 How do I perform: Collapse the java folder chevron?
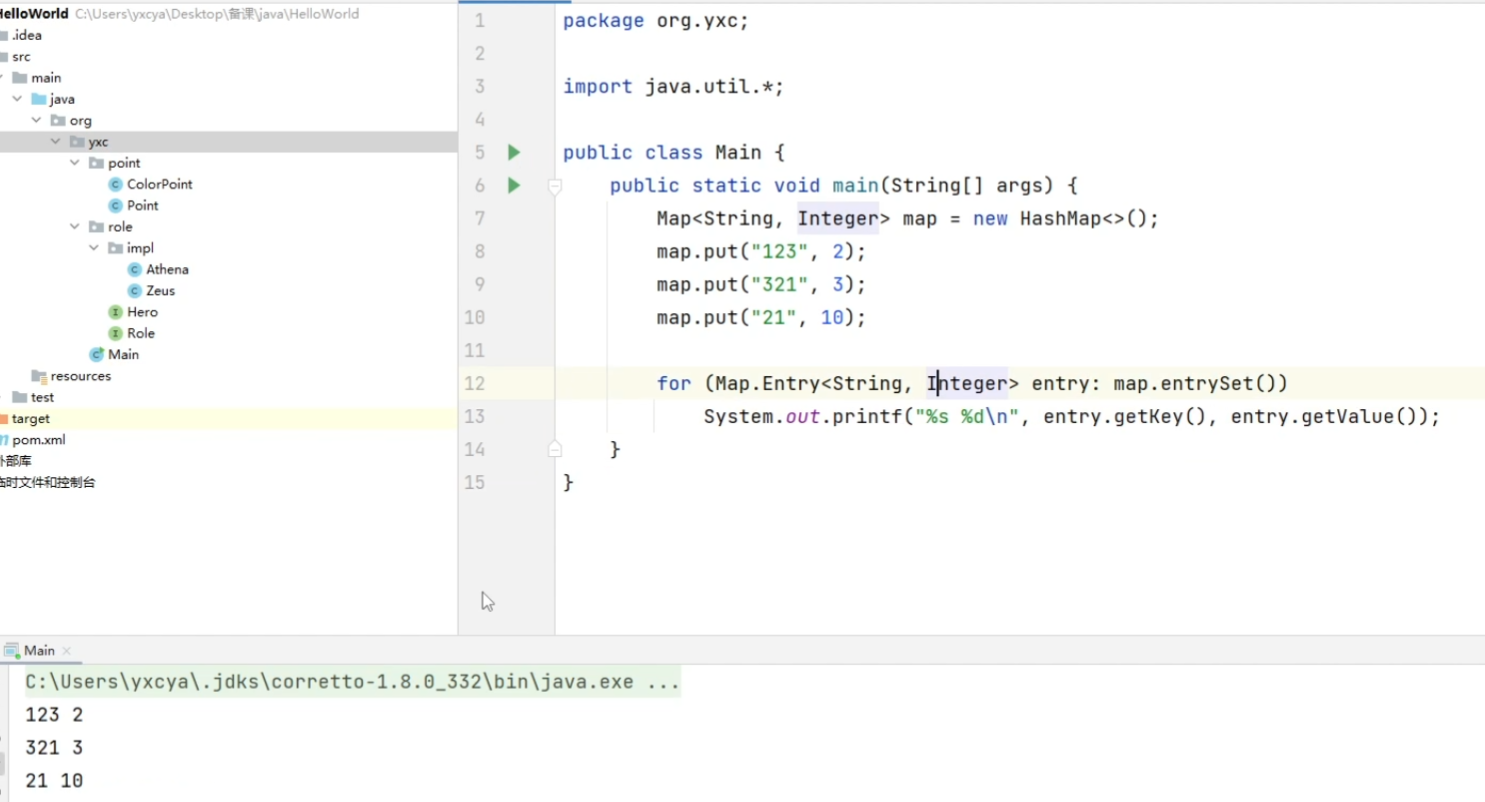coord(18,99)
